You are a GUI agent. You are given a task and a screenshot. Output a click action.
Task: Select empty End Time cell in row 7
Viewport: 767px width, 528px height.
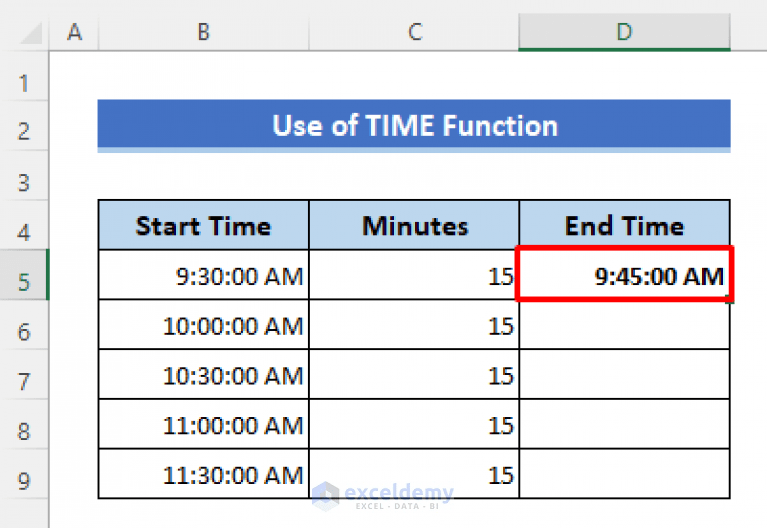point(624,375)
